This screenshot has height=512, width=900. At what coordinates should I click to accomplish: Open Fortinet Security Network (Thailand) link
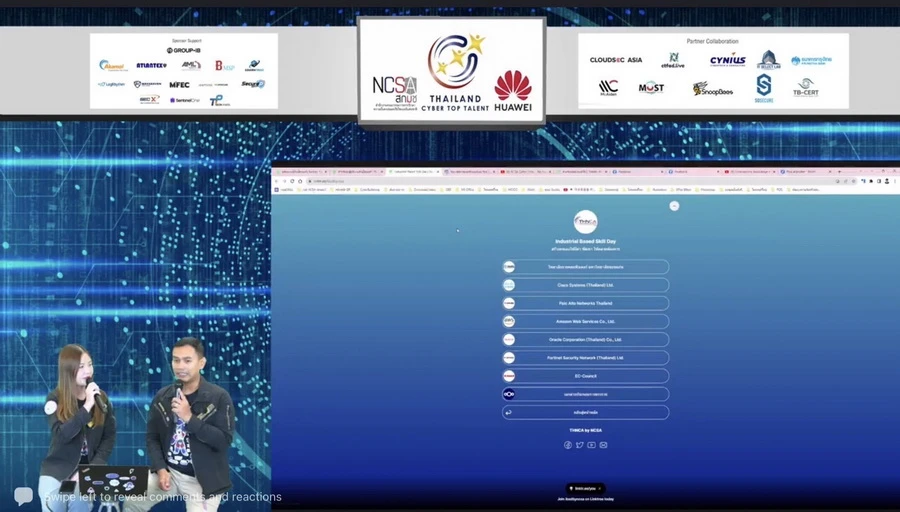(x=585, y=357)
